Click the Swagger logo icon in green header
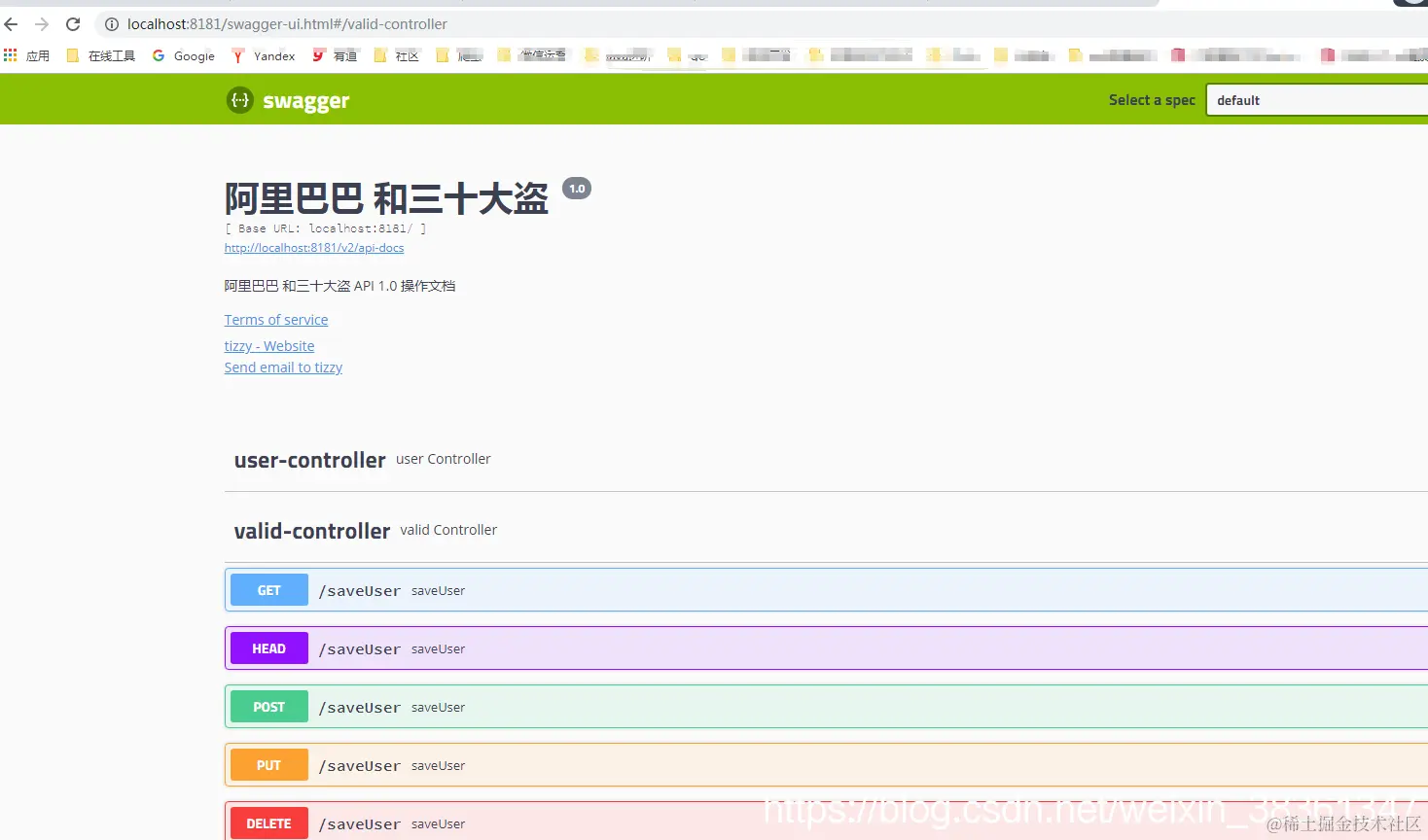 coord(239,100)
